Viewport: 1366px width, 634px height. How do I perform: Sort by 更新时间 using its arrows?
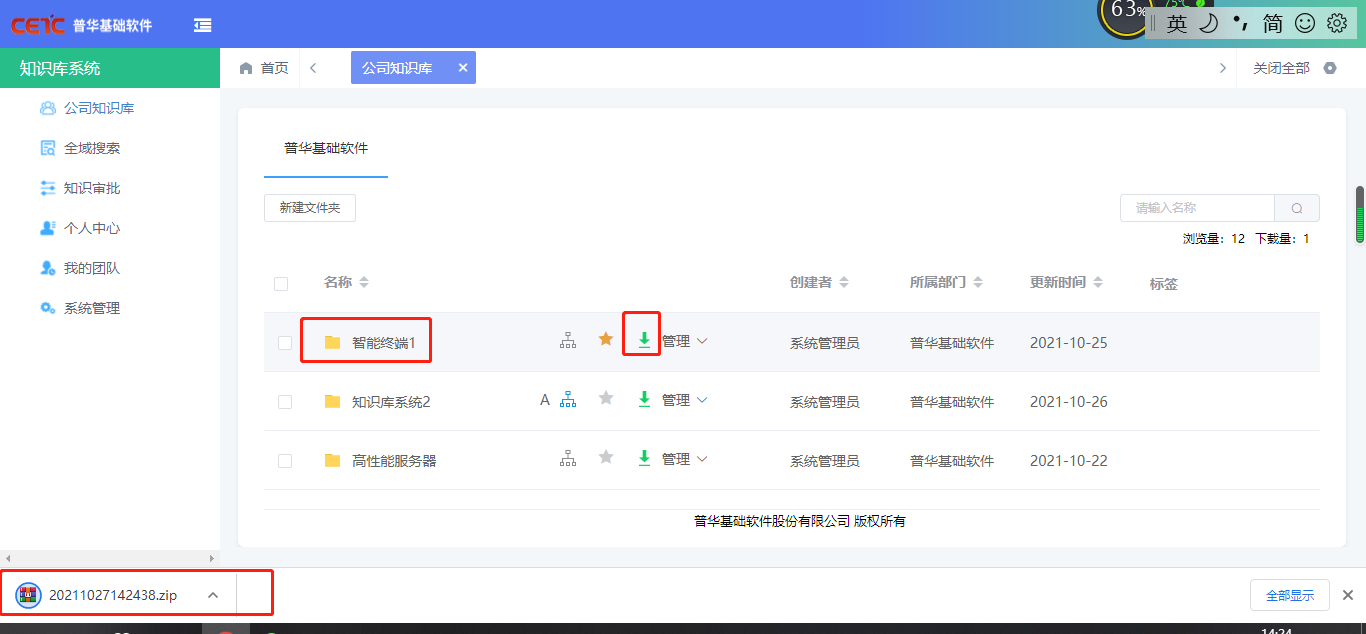point(1098,281)
